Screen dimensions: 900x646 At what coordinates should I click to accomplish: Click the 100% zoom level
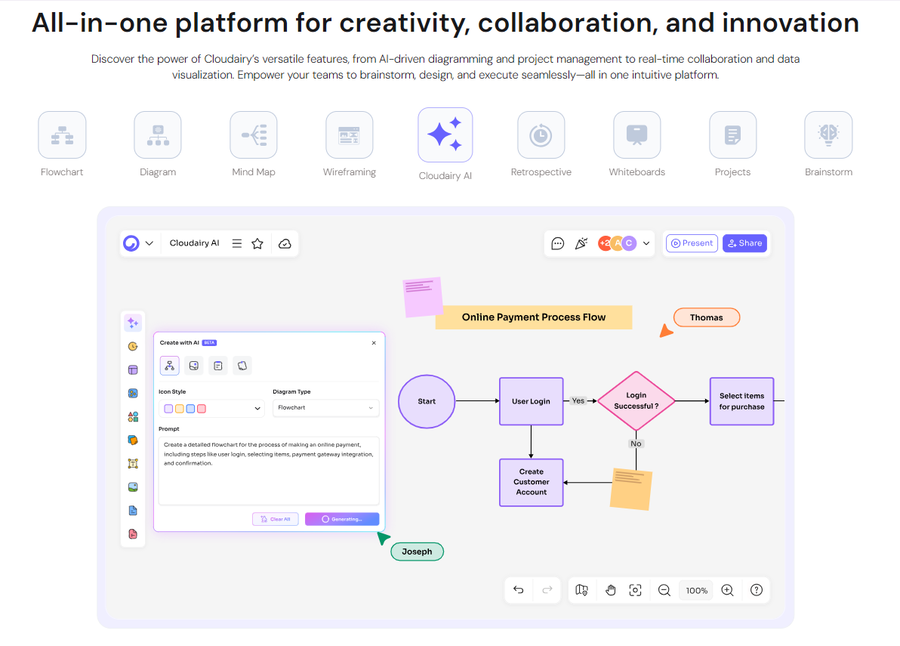697,590
